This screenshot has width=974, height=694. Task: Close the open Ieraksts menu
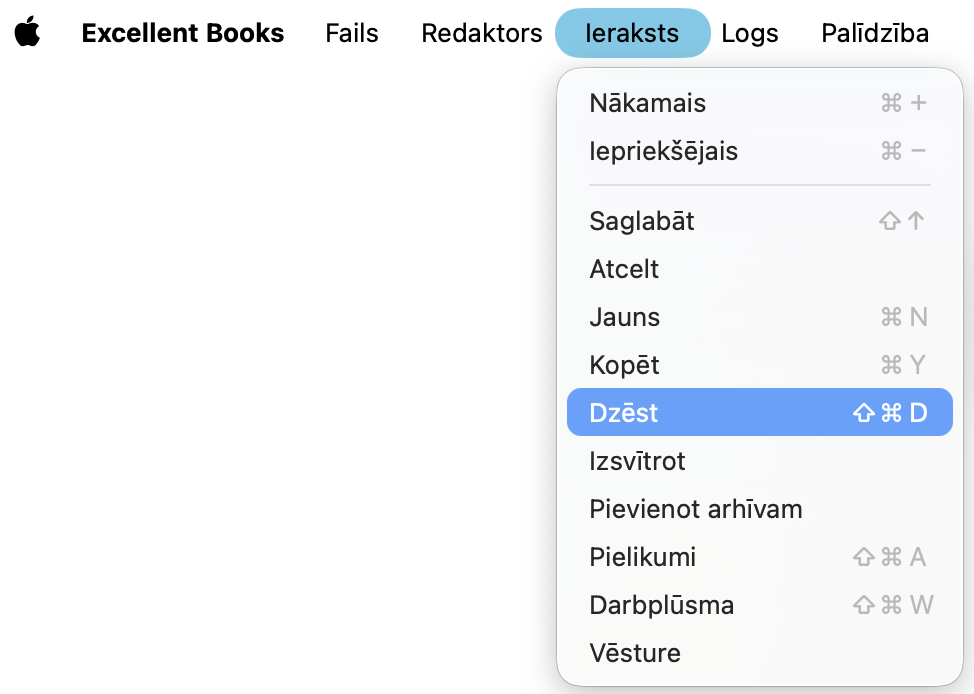click(x=632, y=33)
